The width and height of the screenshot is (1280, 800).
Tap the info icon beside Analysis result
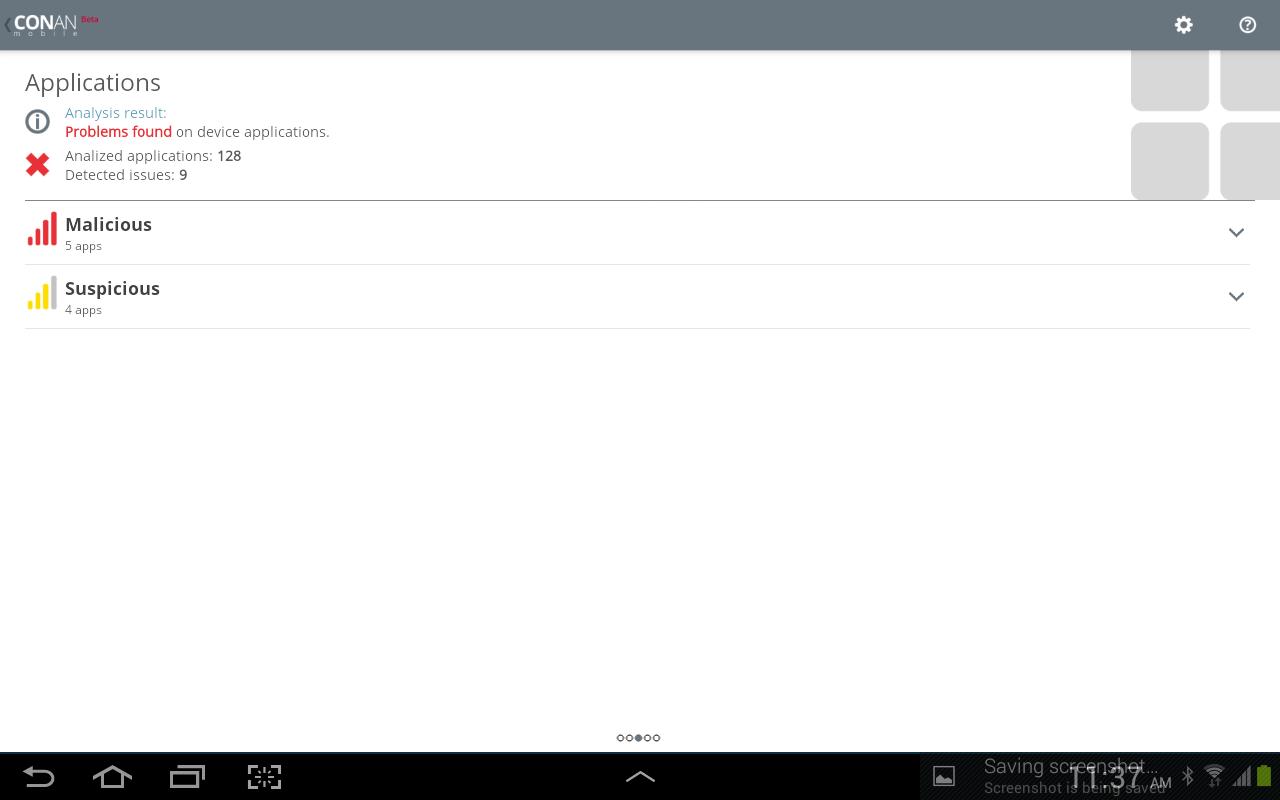click(x=38, y=122)
